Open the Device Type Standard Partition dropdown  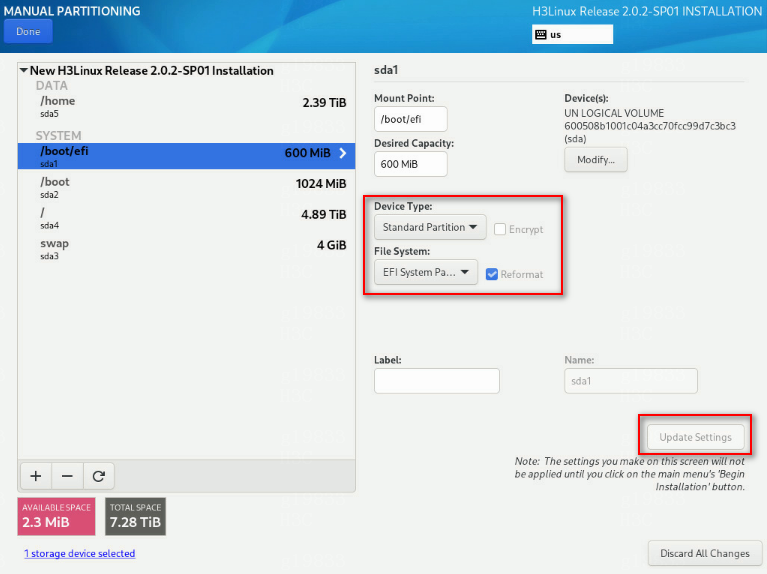[x=430, y=227]
